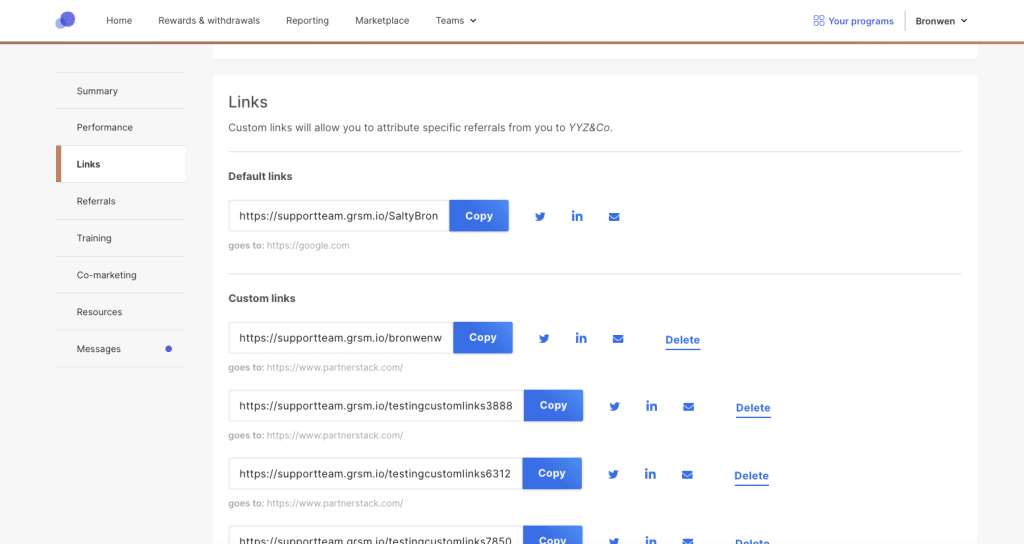The image size is (1024, 544).
Task: Go to Rewards & withdrawals
Action: pos(209,20)
